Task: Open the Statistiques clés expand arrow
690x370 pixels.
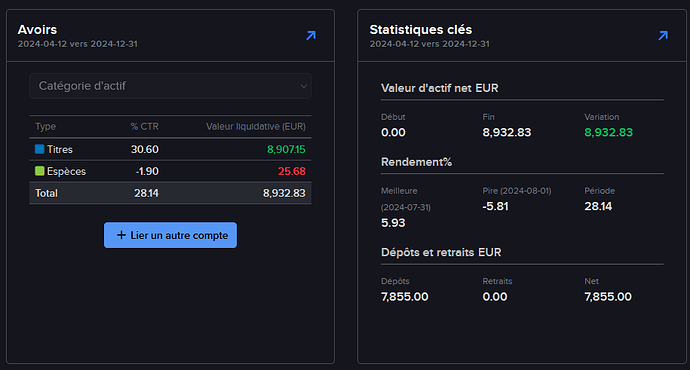Action: pyautogui.click(x=663, y=36)
